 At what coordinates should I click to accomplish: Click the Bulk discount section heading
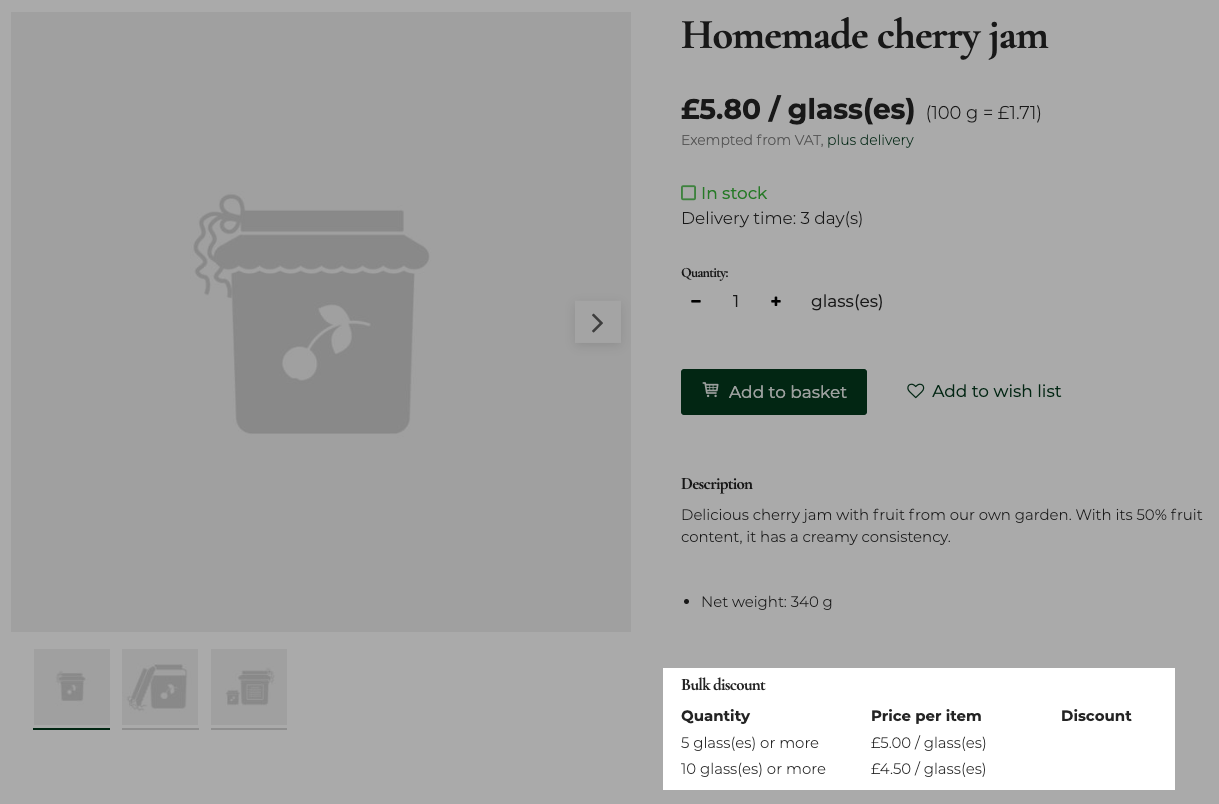coord(722,685)
